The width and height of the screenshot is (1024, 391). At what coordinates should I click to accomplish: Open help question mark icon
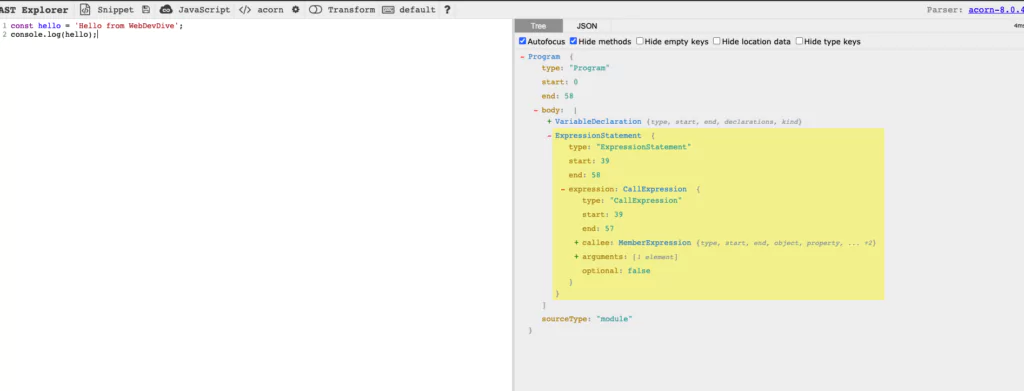pos(447,10)
